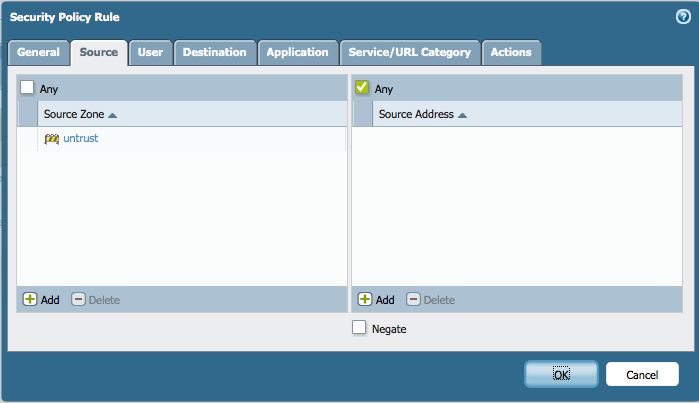The height and width of the screenshot is (403, 699).
Task: Click the Source Address column header text
Action: 416,114
